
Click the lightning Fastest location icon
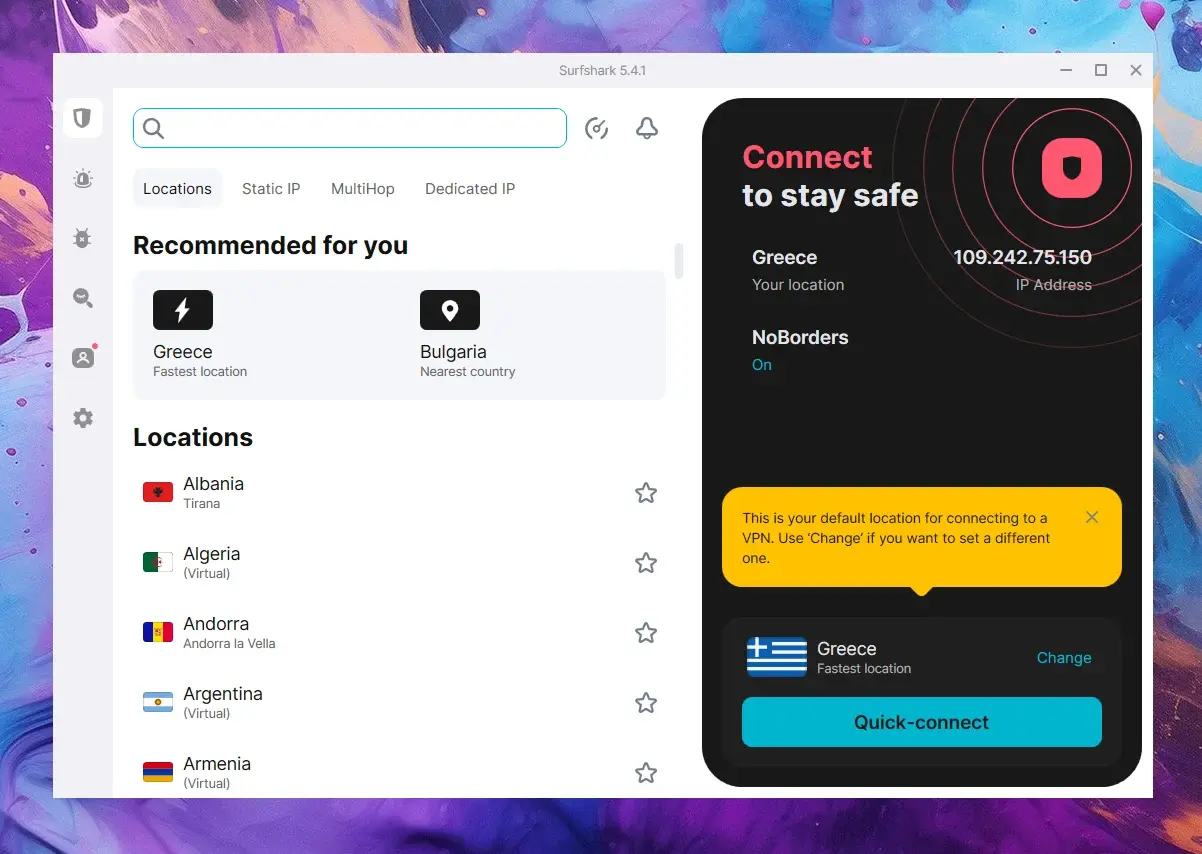[183, 310]
